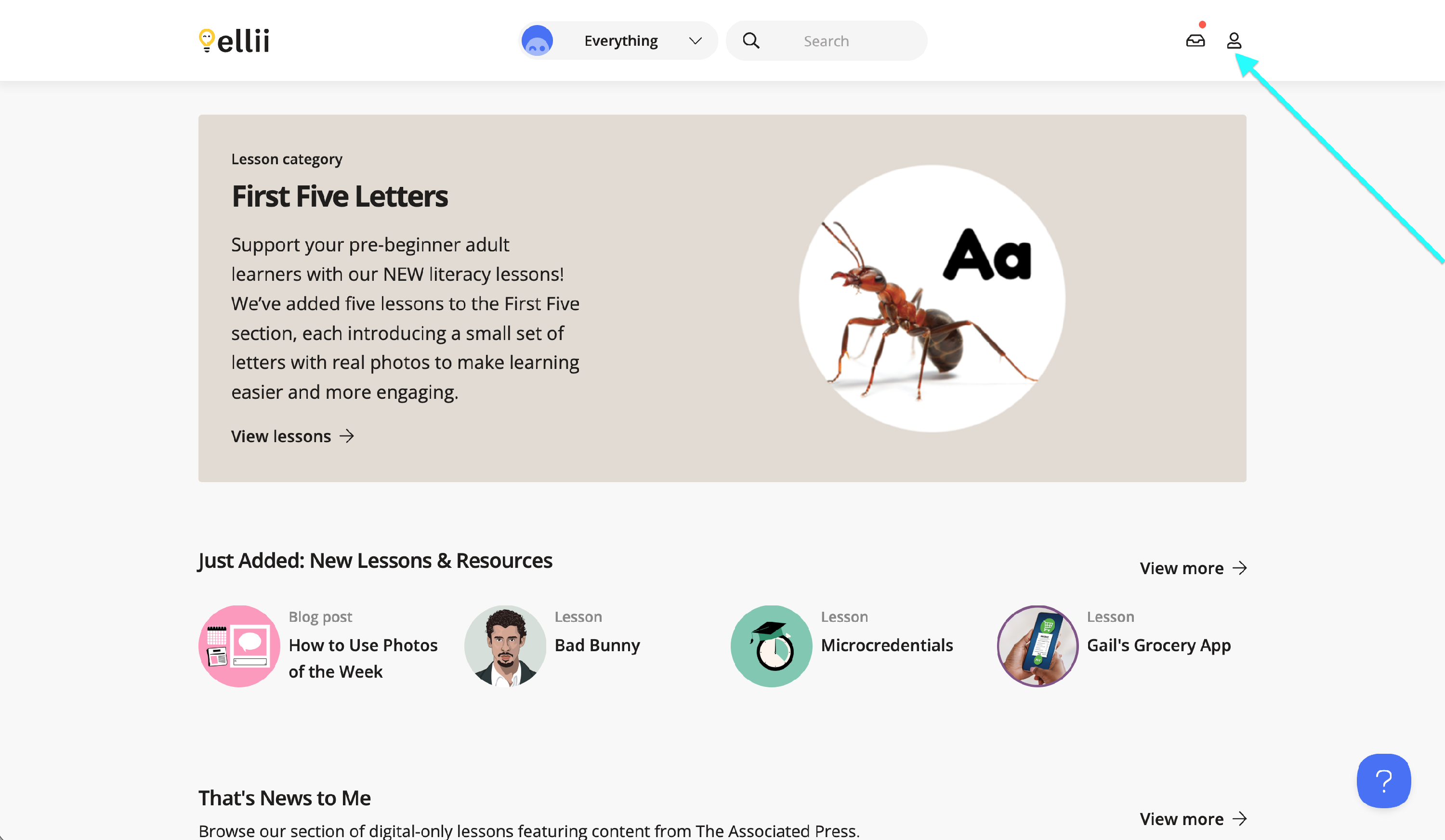Open the user account profile icon
Screen dimensions: 1445x840
coord(1234,41)
